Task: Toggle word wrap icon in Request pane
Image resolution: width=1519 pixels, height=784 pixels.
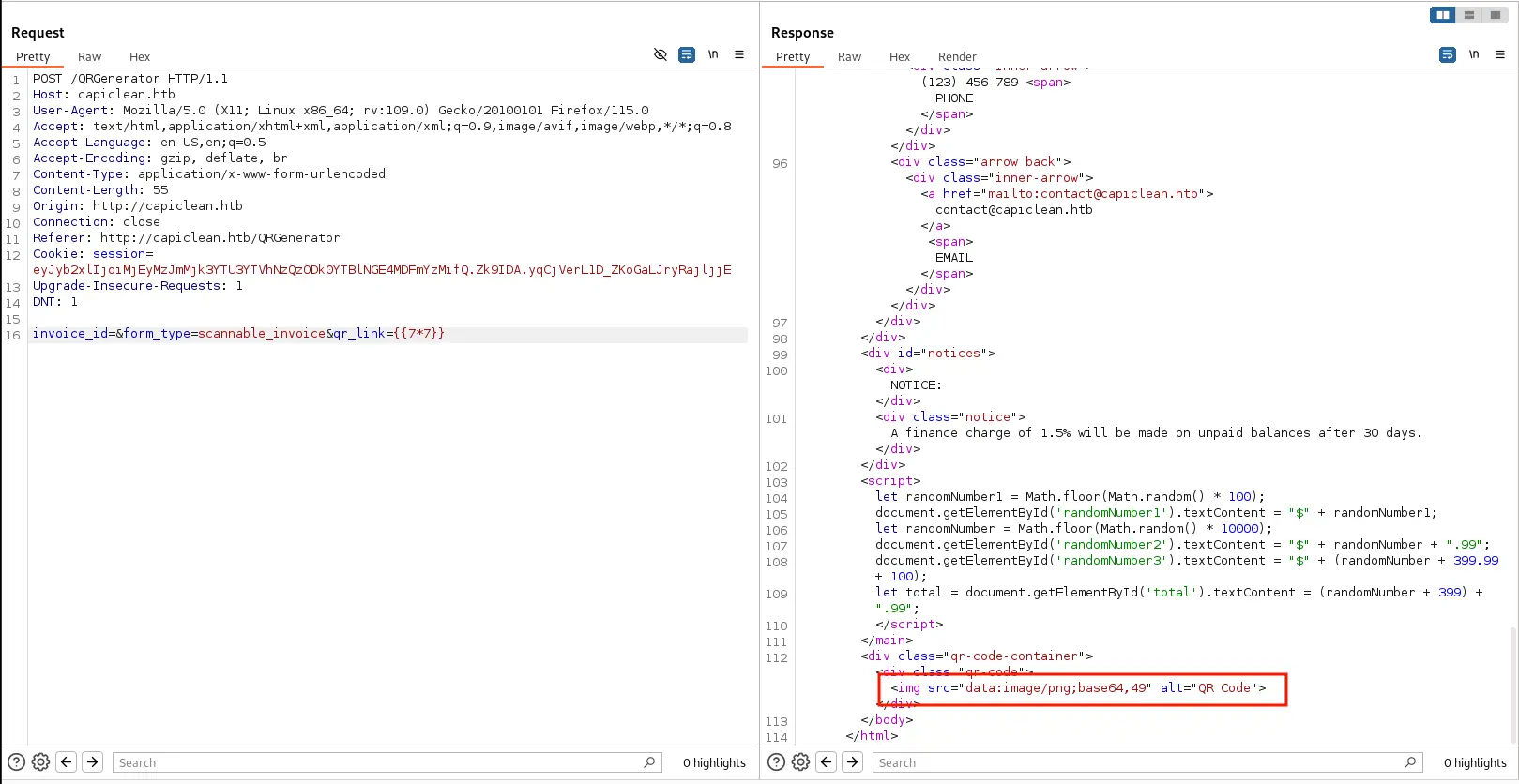Action: tap(687, 54)
